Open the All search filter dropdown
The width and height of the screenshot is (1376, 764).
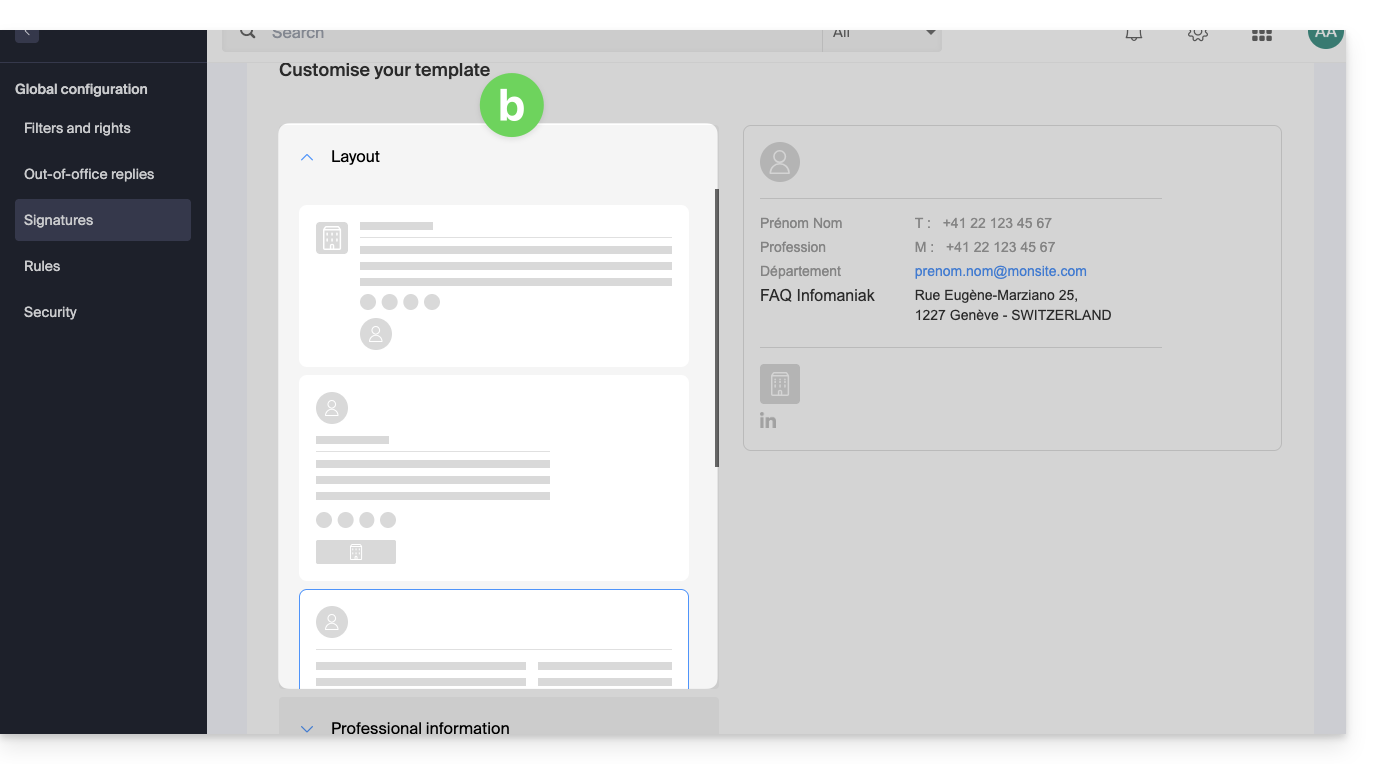(882, 35)
